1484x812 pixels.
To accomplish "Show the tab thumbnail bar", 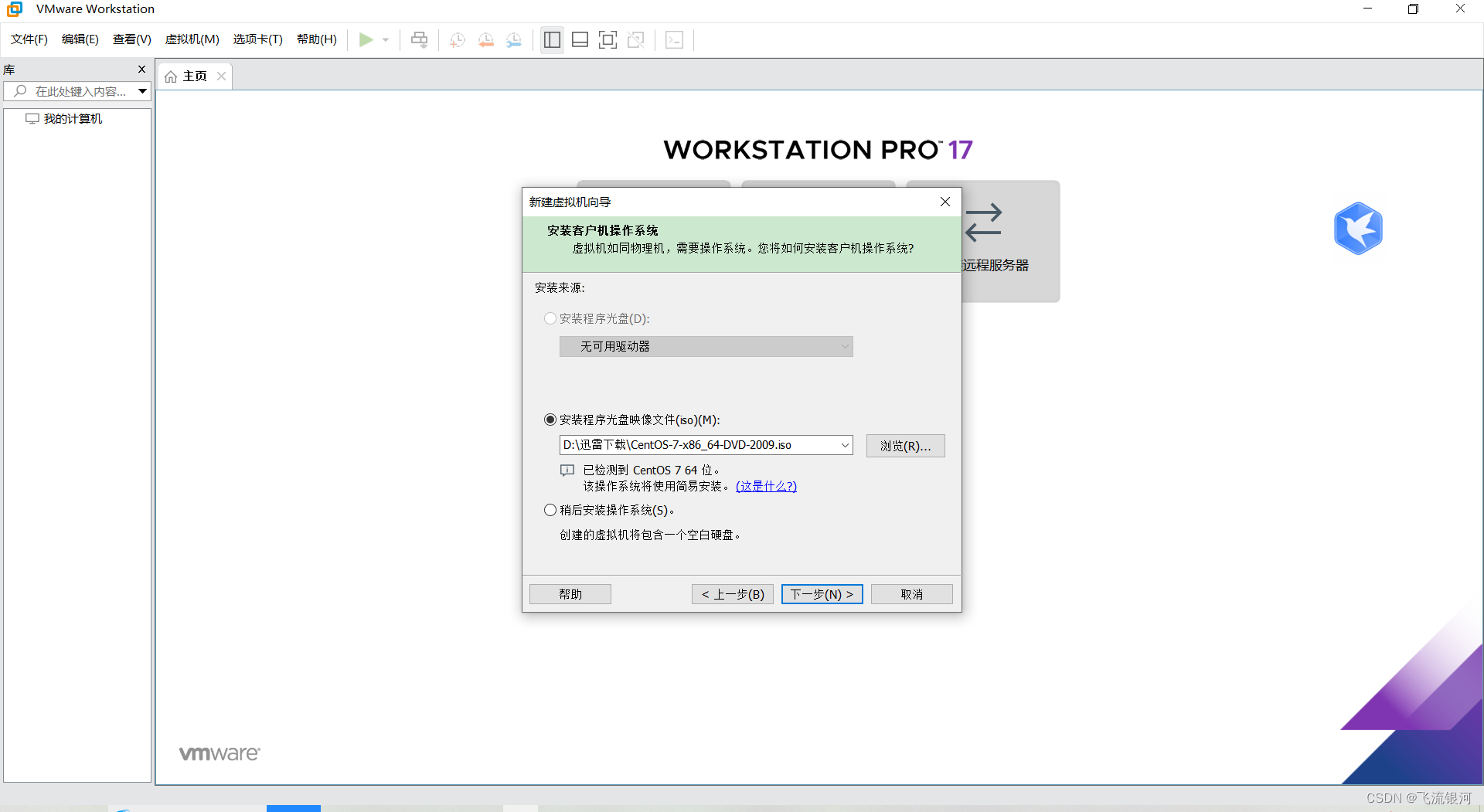I will (580, 39).
